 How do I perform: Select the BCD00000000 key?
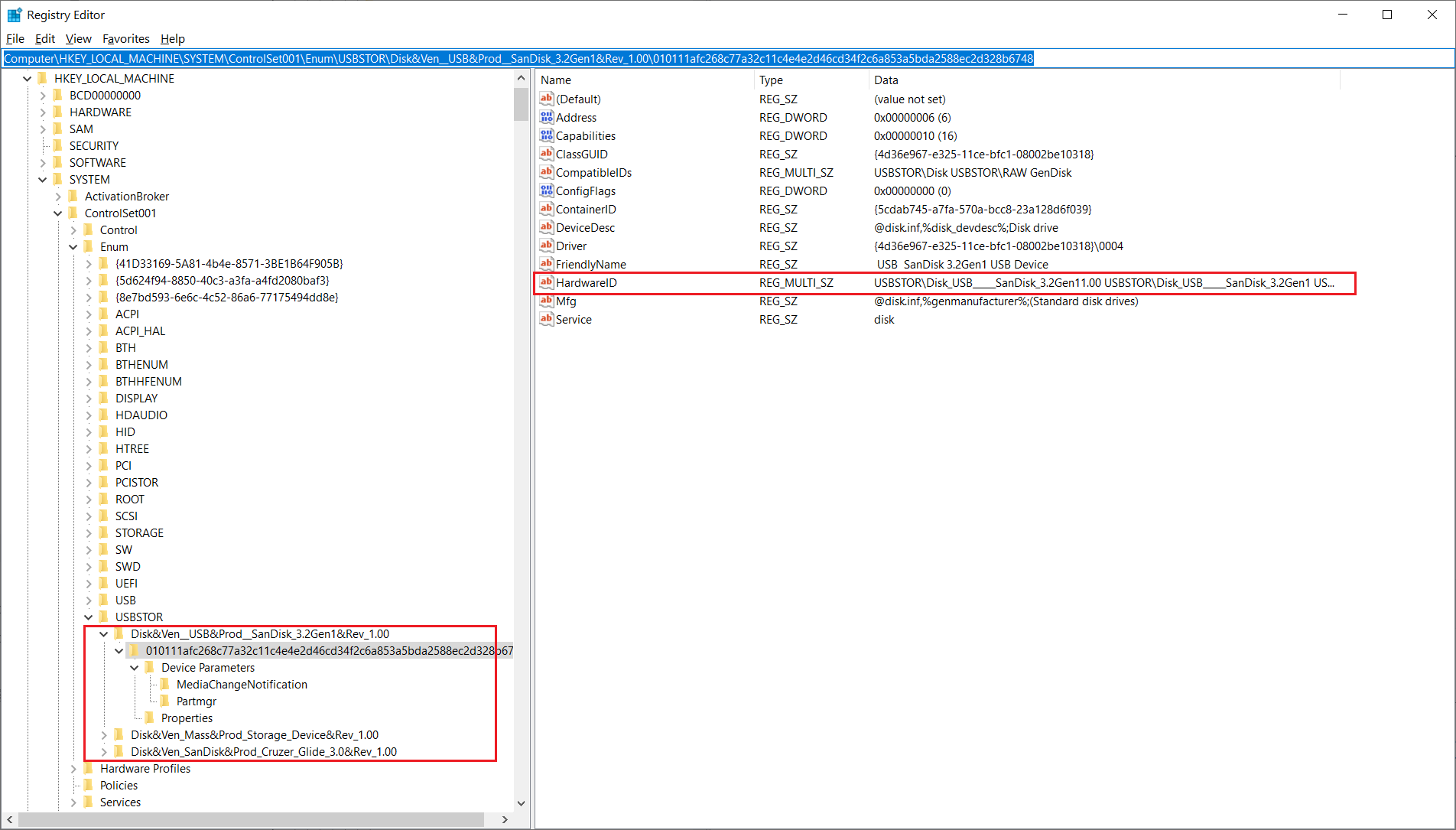[x=105, y=95]
